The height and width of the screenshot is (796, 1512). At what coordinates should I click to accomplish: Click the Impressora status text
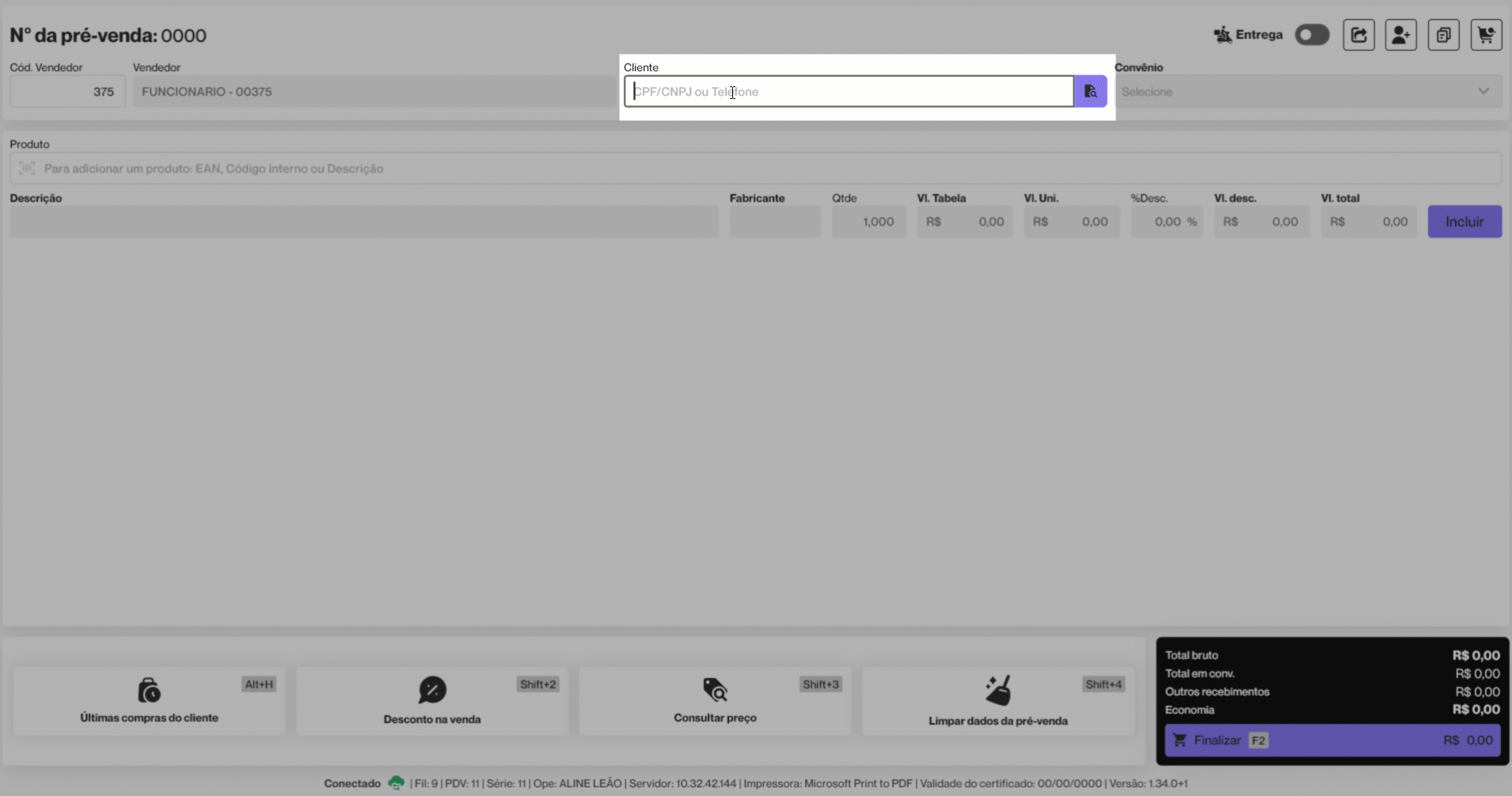click(828, 783)
